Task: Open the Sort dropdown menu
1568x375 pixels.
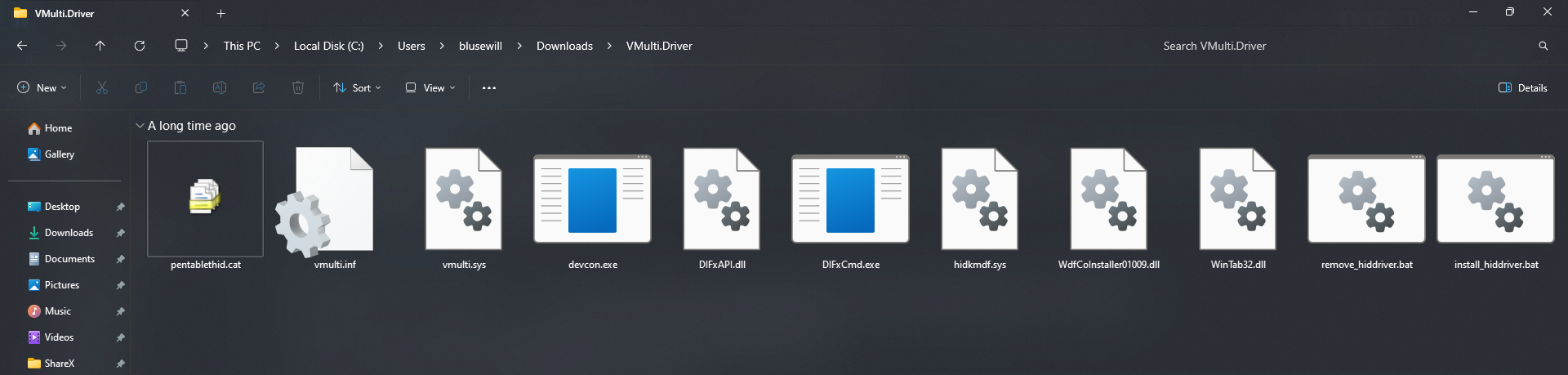Action: 357,87
